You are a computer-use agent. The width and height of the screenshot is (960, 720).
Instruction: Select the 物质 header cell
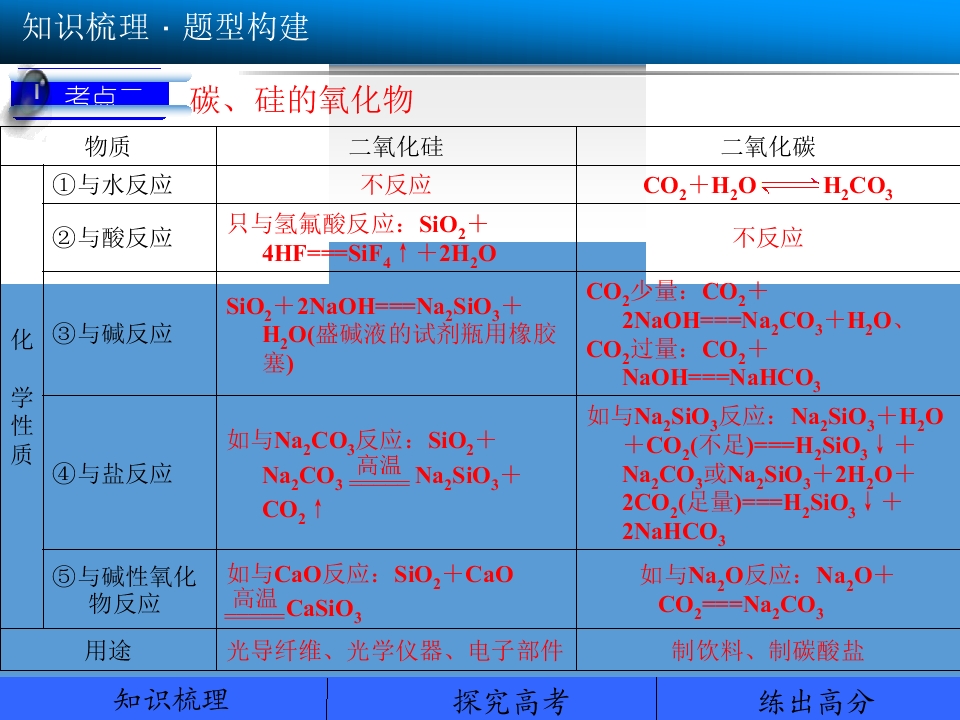(x=108, y=146)
